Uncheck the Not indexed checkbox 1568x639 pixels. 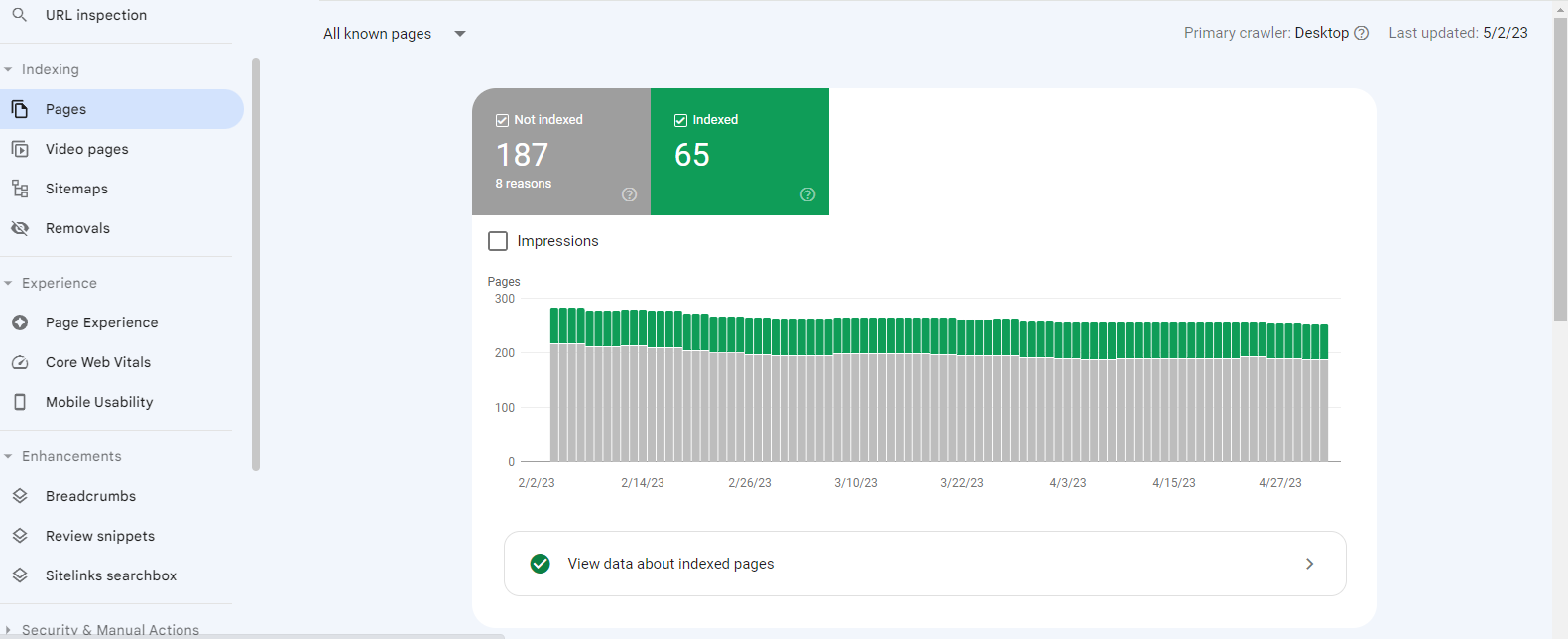[502, 120]
